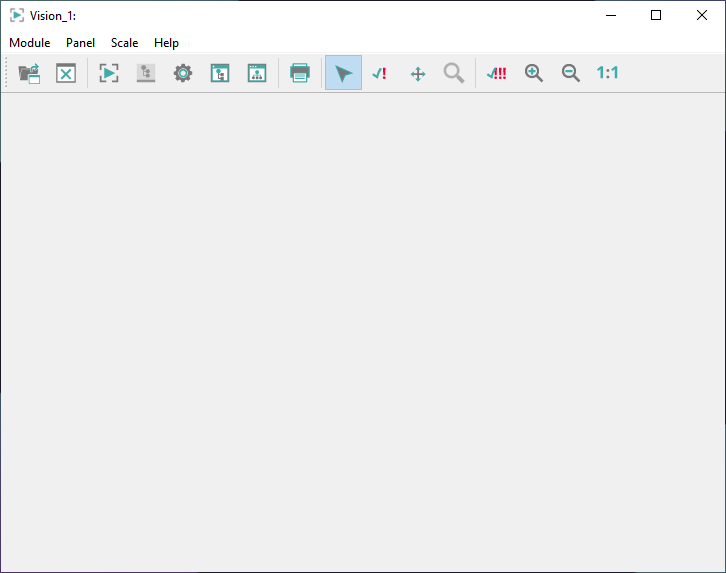Click the panel hierarchy diagram icon
Screen dimensions: 726x573
tap(257, 73)
